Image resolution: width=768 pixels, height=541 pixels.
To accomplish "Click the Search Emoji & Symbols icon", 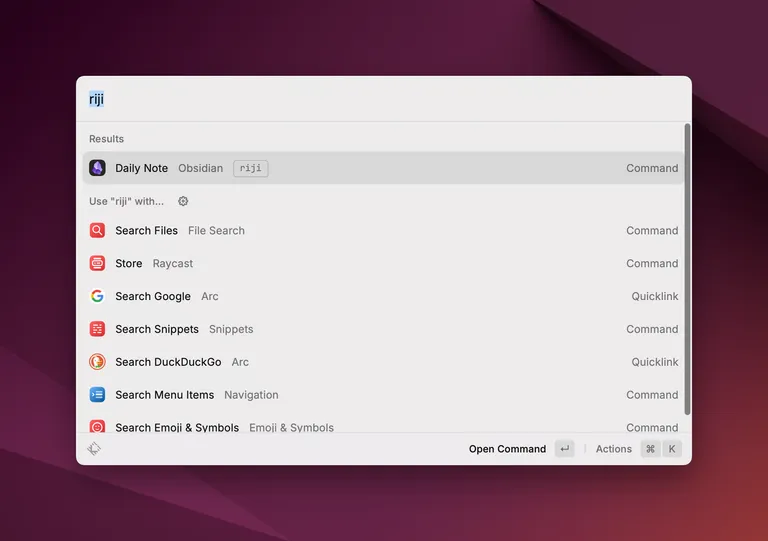I will point(97,427).
